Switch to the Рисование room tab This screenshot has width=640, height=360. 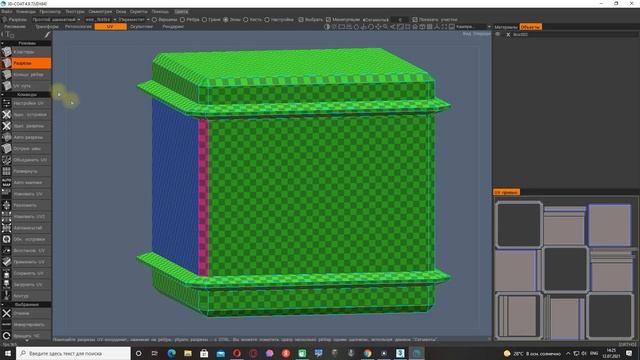coord(15,27)
